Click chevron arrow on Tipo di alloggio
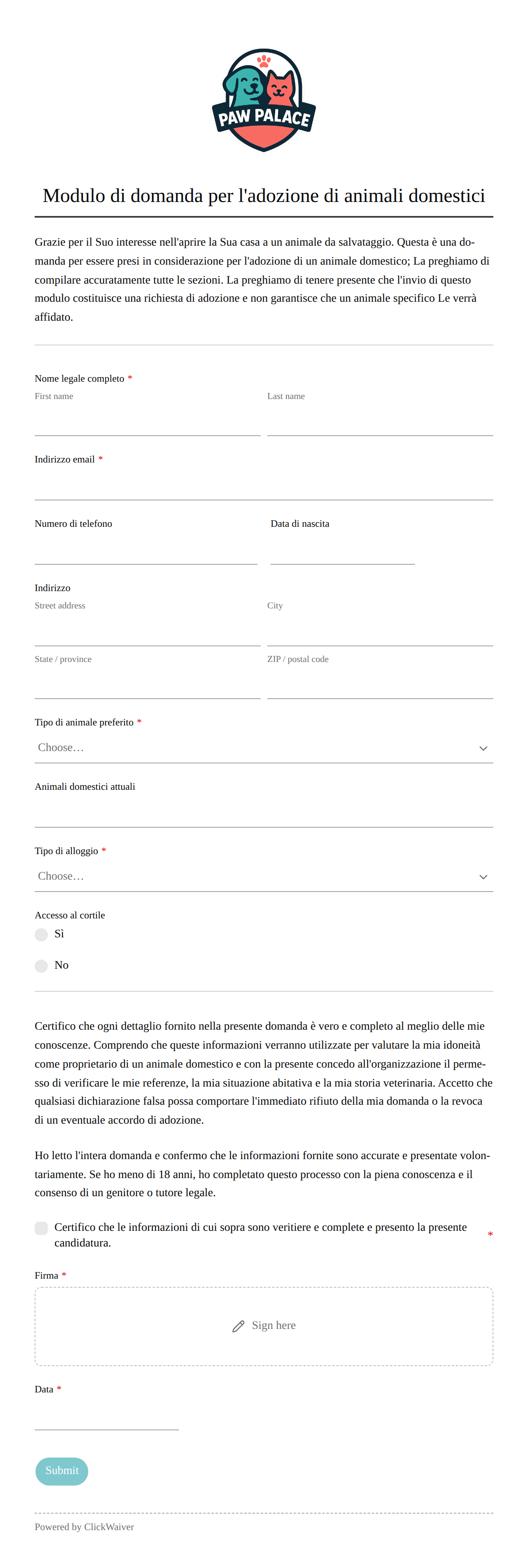 click(x=483, y=876)
